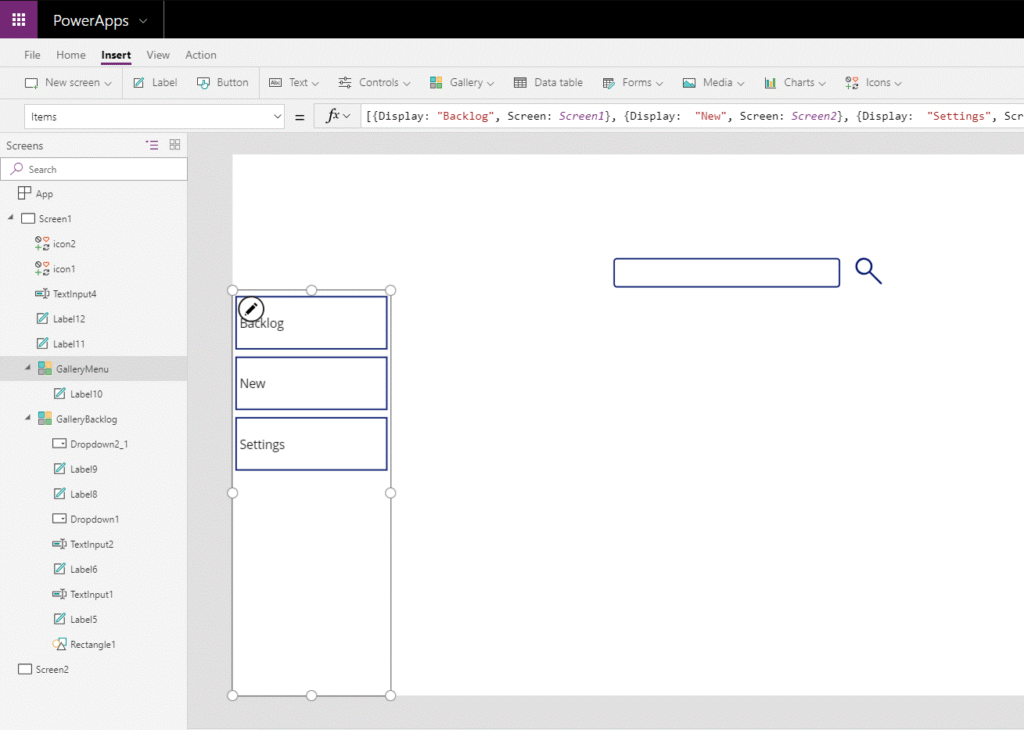Click the magnifier search icon on canvas
Image resolution: width=1024 pixels, height=730 pixels.
(869, 271)
